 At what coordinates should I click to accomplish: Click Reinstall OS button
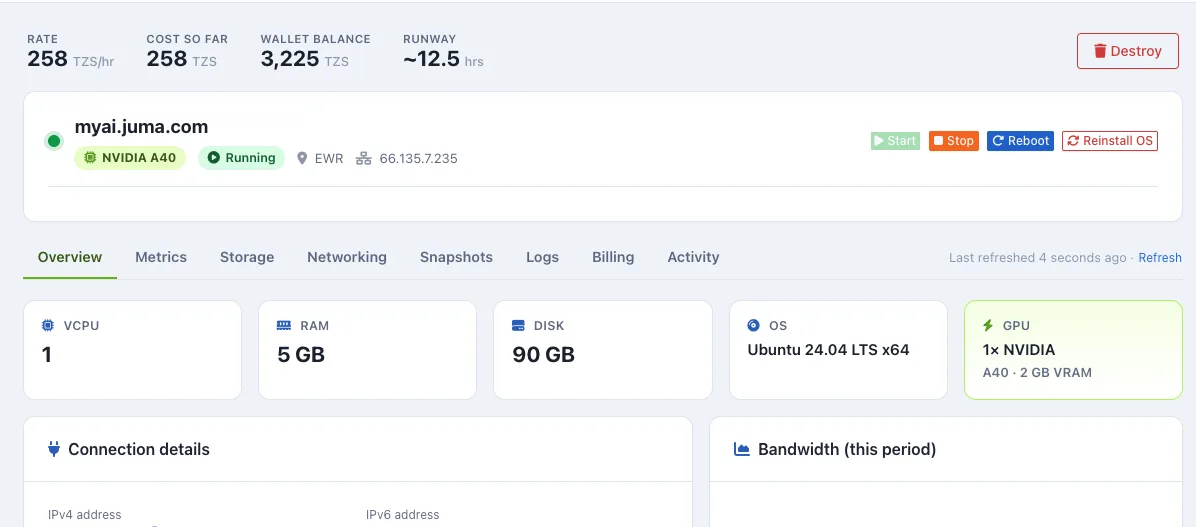pos(1110,141)
